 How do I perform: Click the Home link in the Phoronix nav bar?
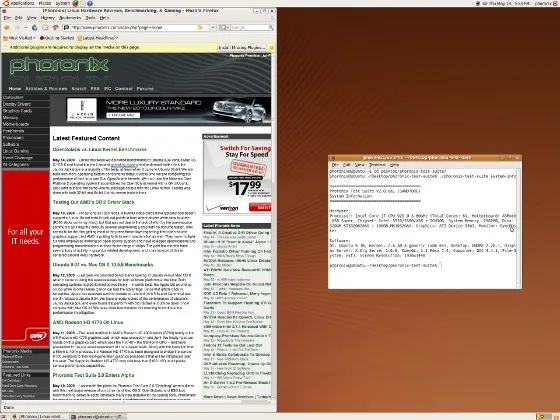tap(15, 89)
